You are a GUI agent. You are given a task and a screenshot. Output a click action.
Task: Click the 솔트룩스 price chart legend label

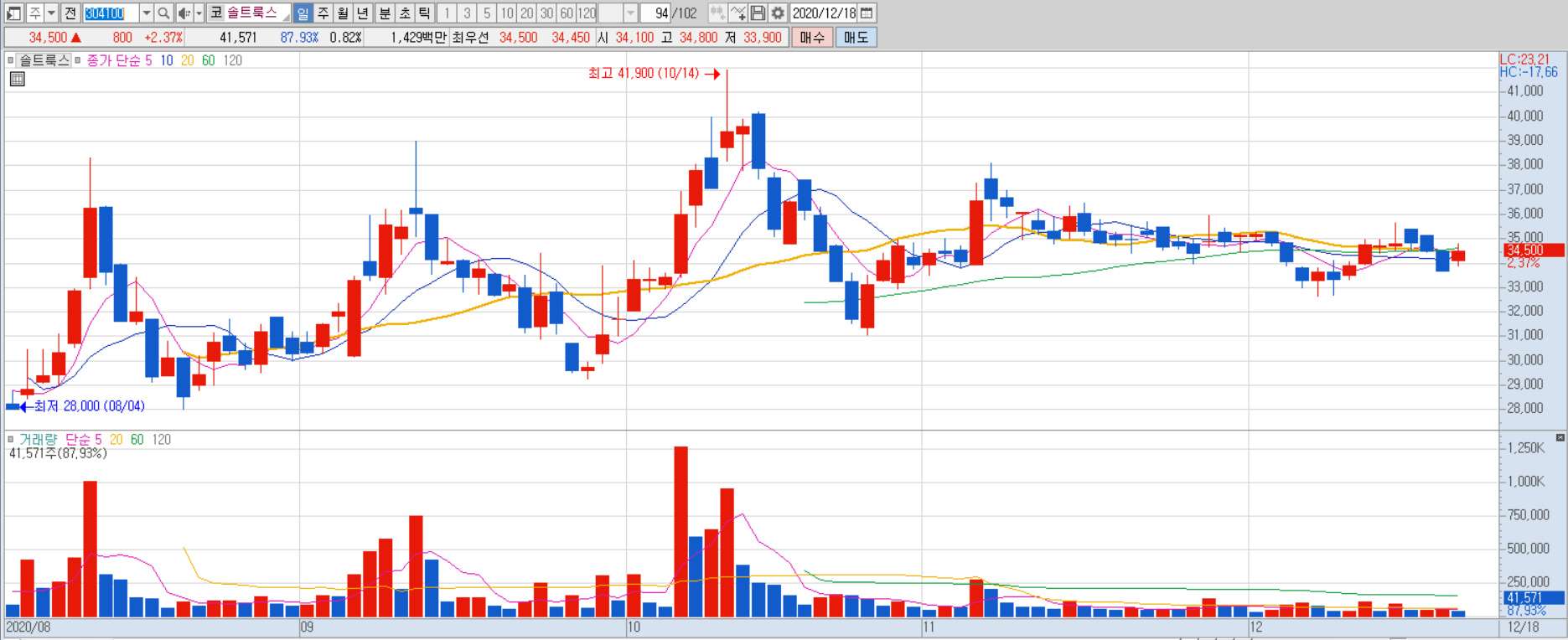pyautogui.click(x=44, y=60)
